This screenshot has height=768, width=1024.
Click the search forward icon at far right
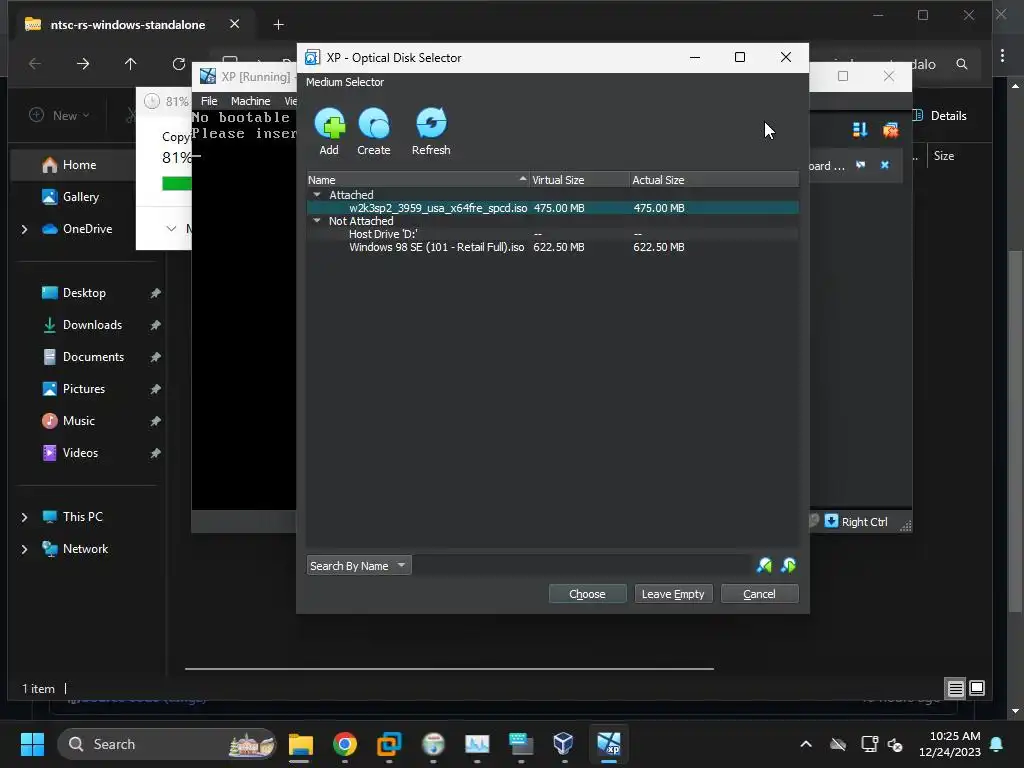pos(788,566)
